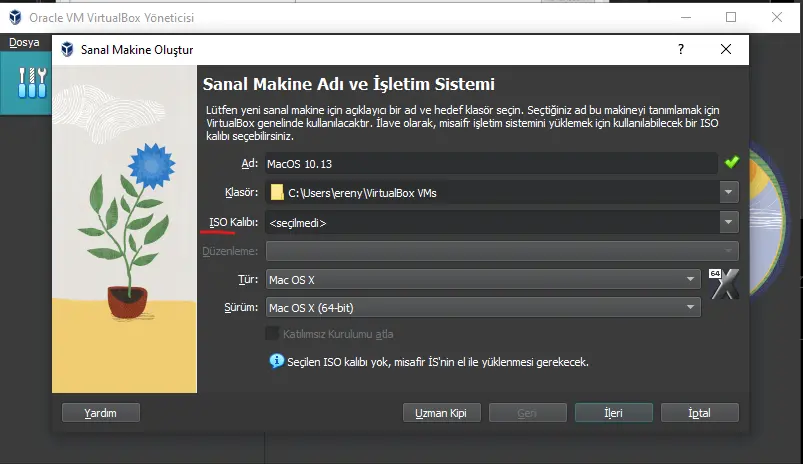The width and height of the screenshot is (803, 464).
Task: Click the Klasör path C:\Users\ereny\VirtualBox VMs
Action: [362, 193]
